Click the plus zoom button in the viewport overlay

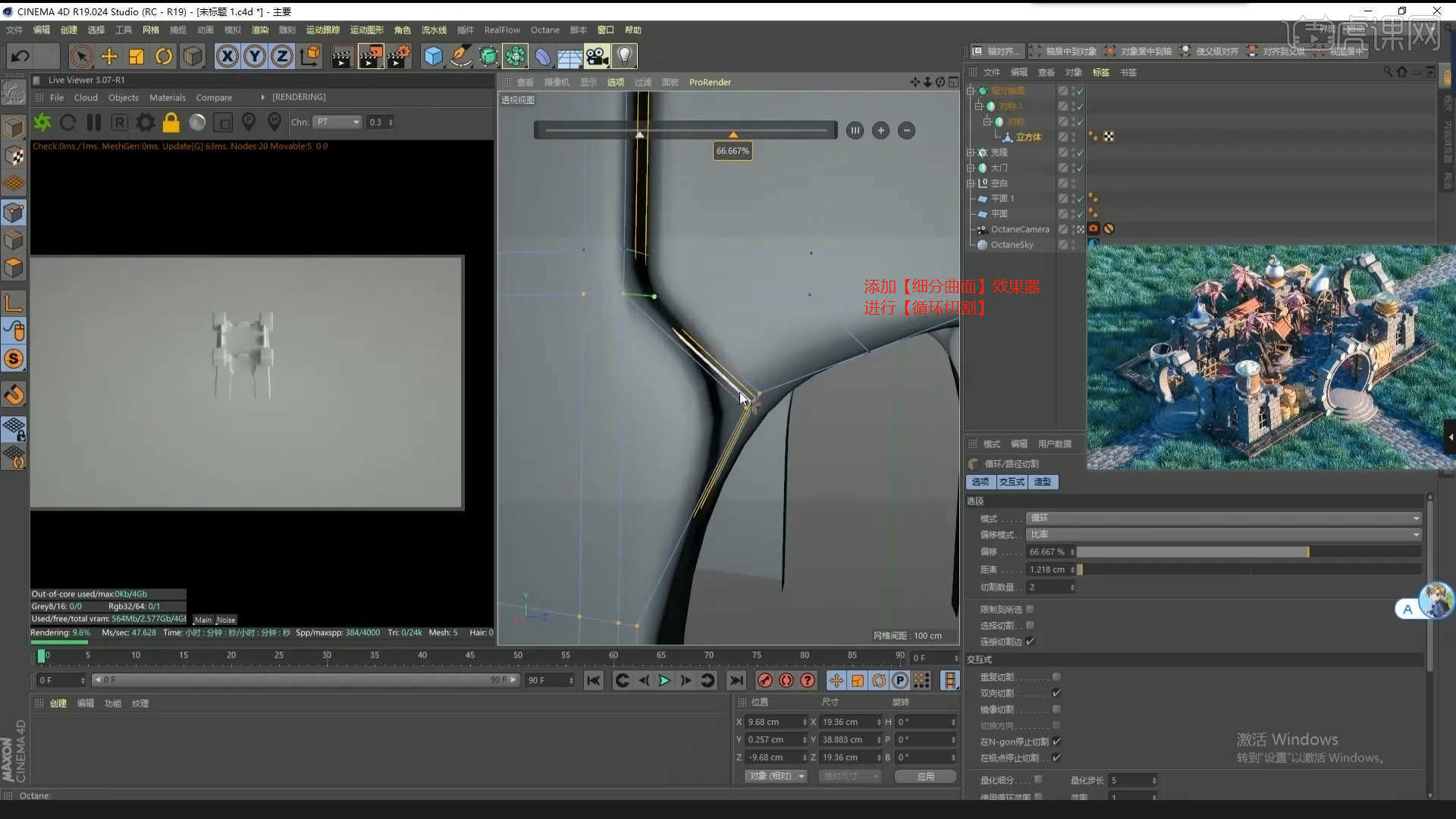(x=880, y=130)
